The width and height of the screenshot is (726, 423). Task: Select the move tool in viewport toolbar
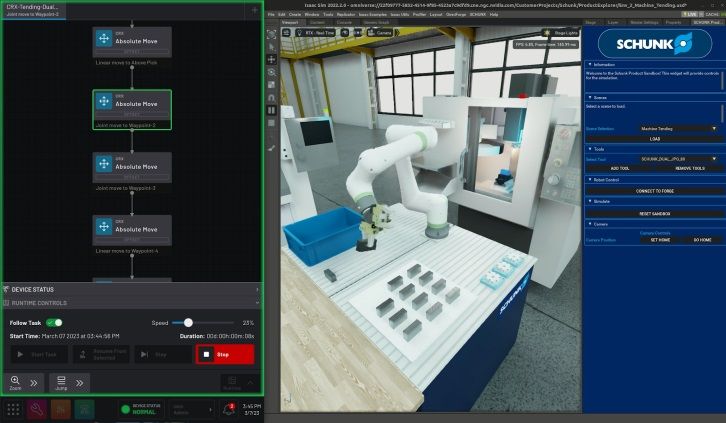tap(272, 59)
